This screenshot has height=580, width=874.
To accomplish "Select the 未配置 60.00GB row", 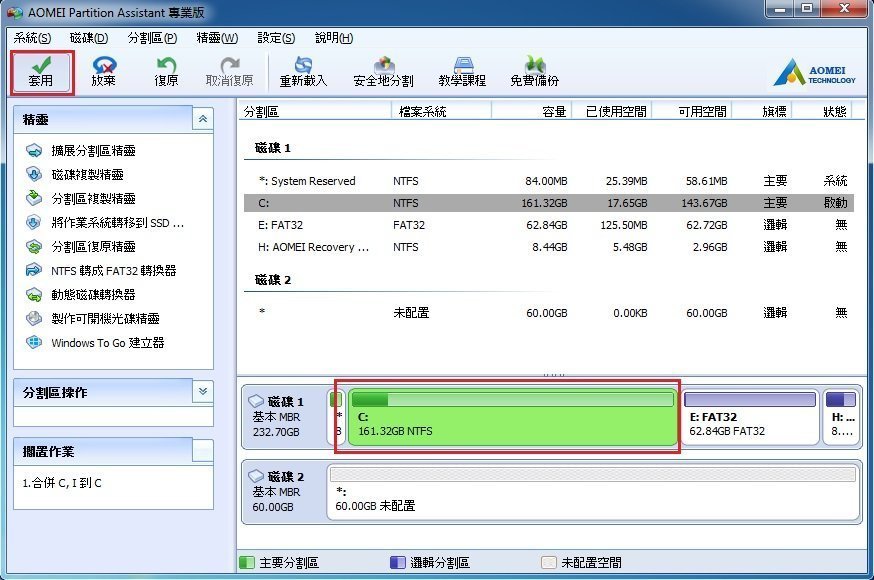I will tap(548, 313).
